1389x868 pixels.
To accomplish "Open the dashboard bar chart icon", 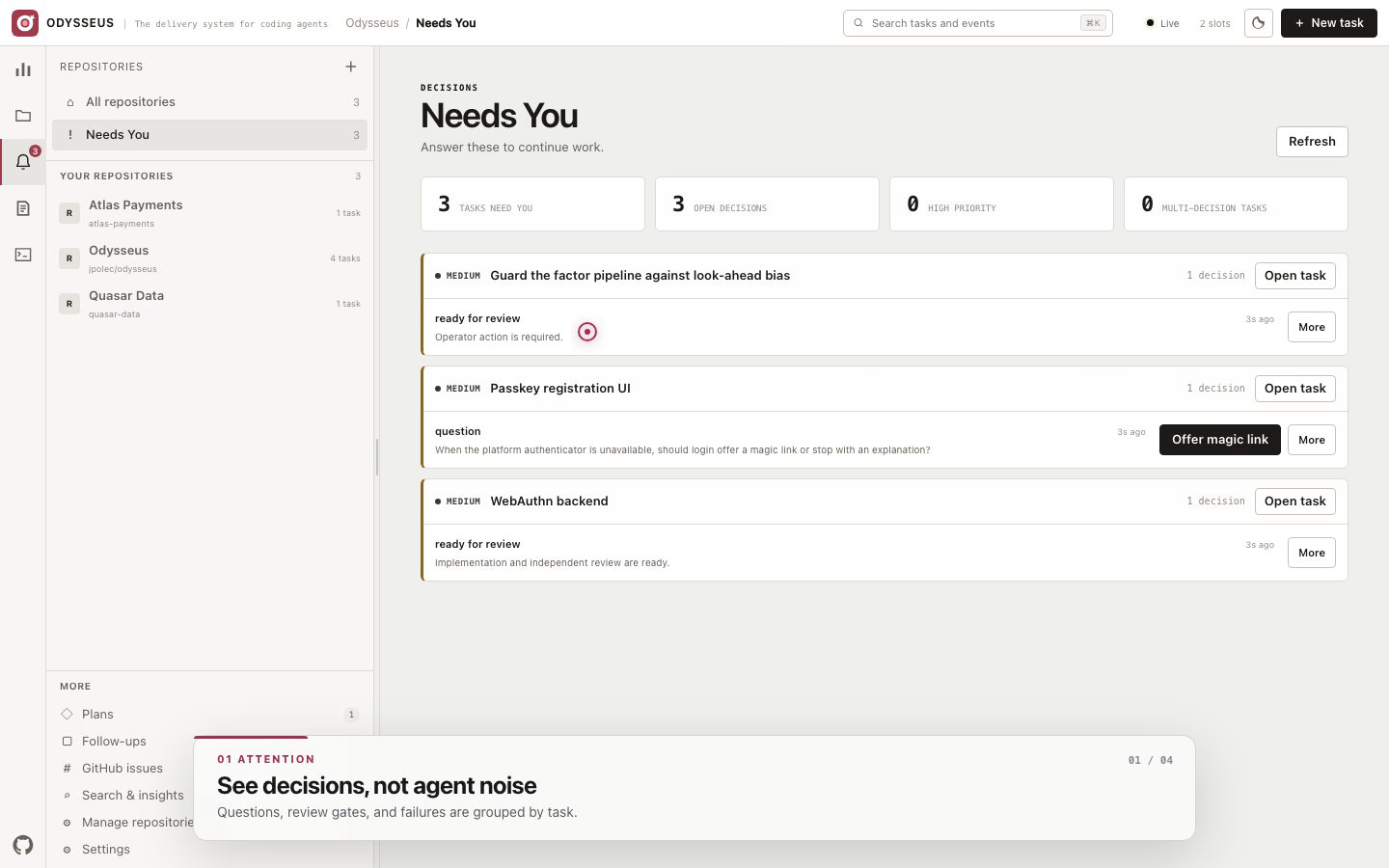I will point(23,69).
